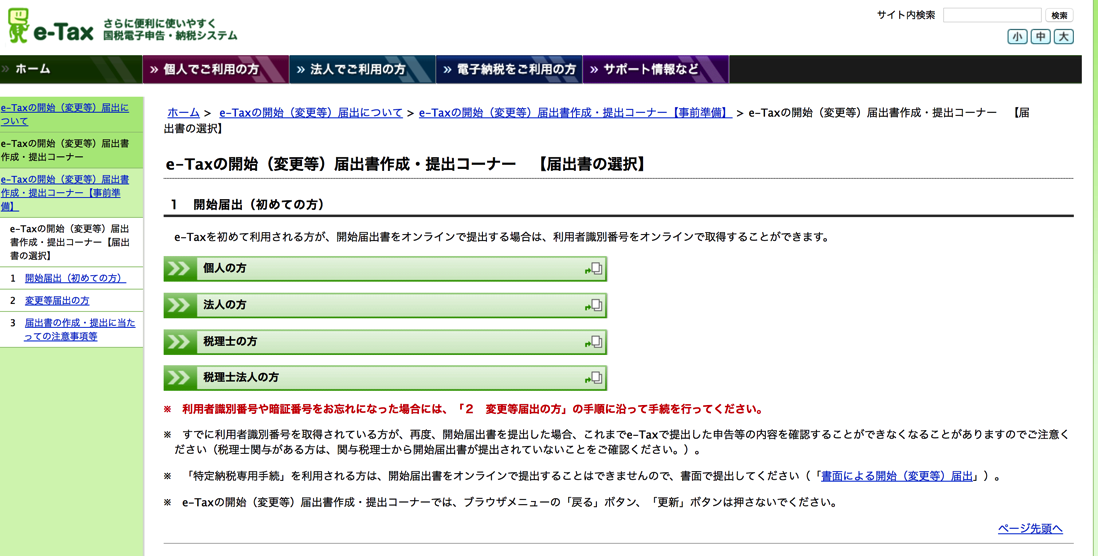
Task: Open sidebar link e-Taxの開始（変更等）届出について
Action: tap(64, 115)
